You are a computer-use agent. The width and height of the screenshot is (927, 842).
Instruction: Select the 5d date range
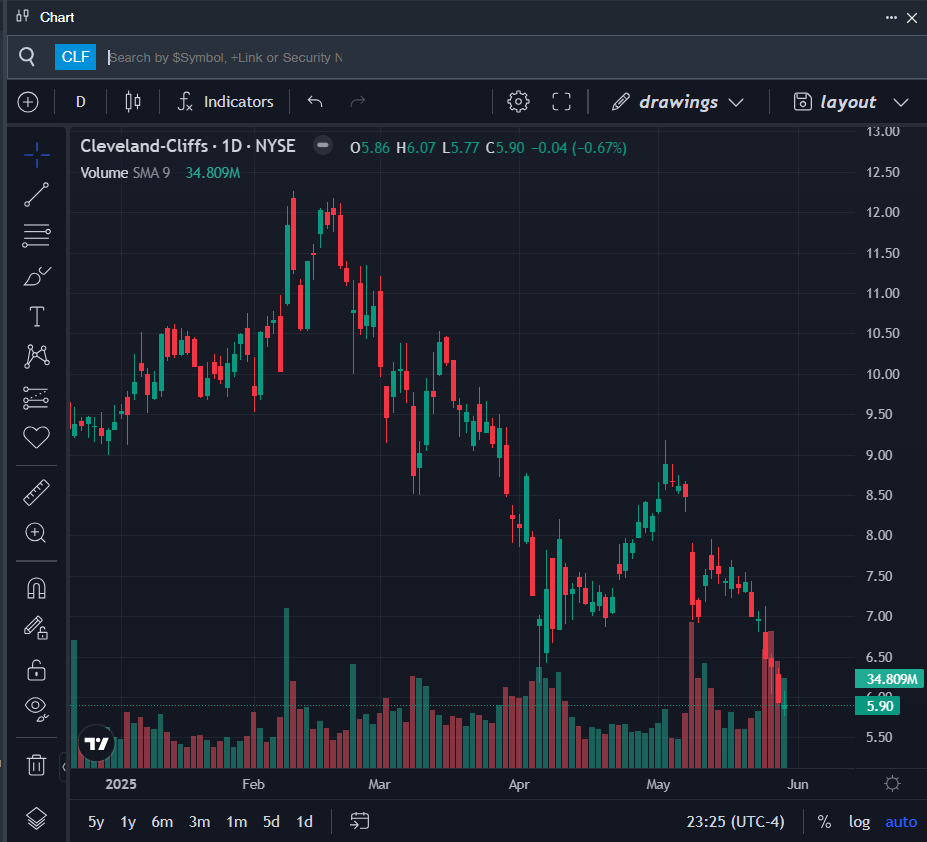tap(271, 822)
